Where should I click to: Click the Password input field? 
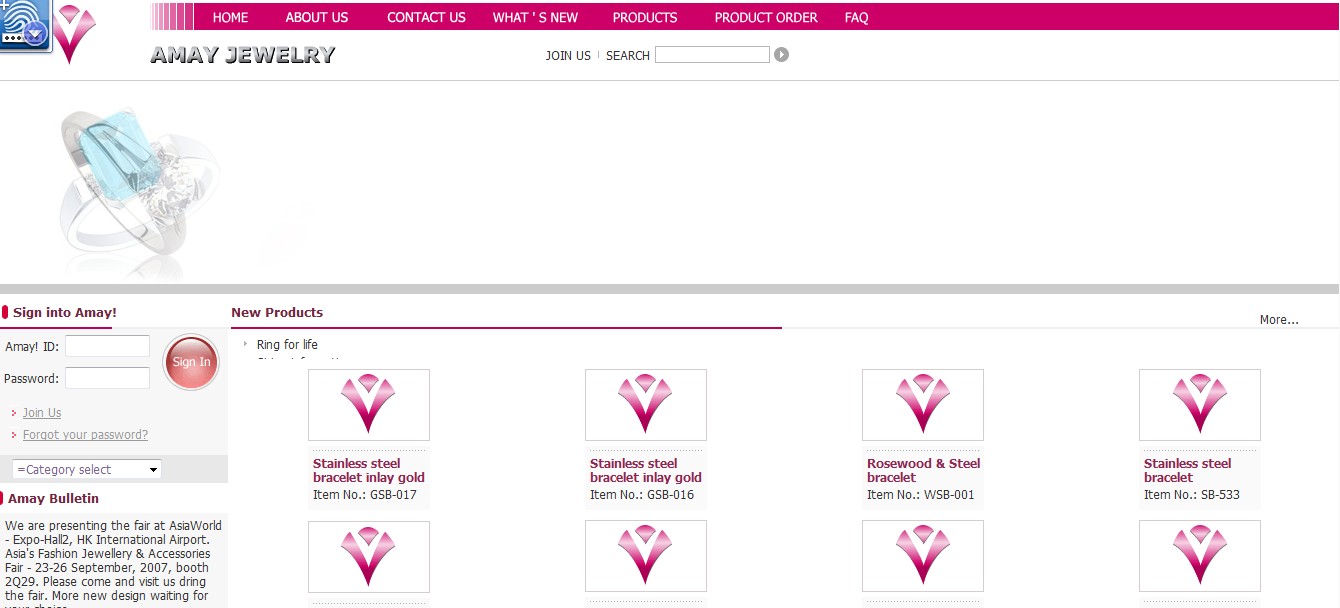coord(107,378)
